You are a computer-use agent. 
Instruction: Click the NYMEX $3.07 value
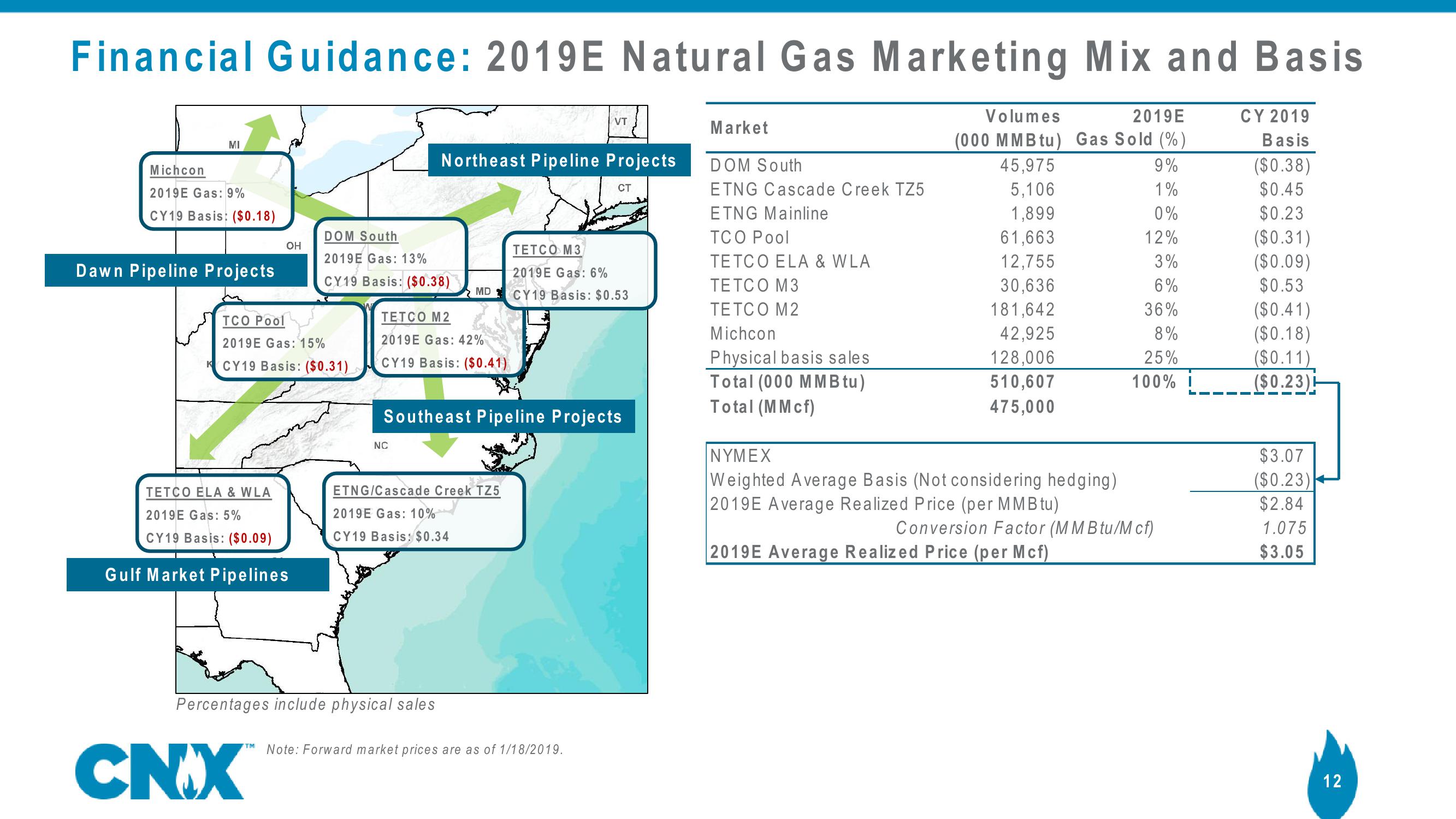click(x=1281, y=455)
